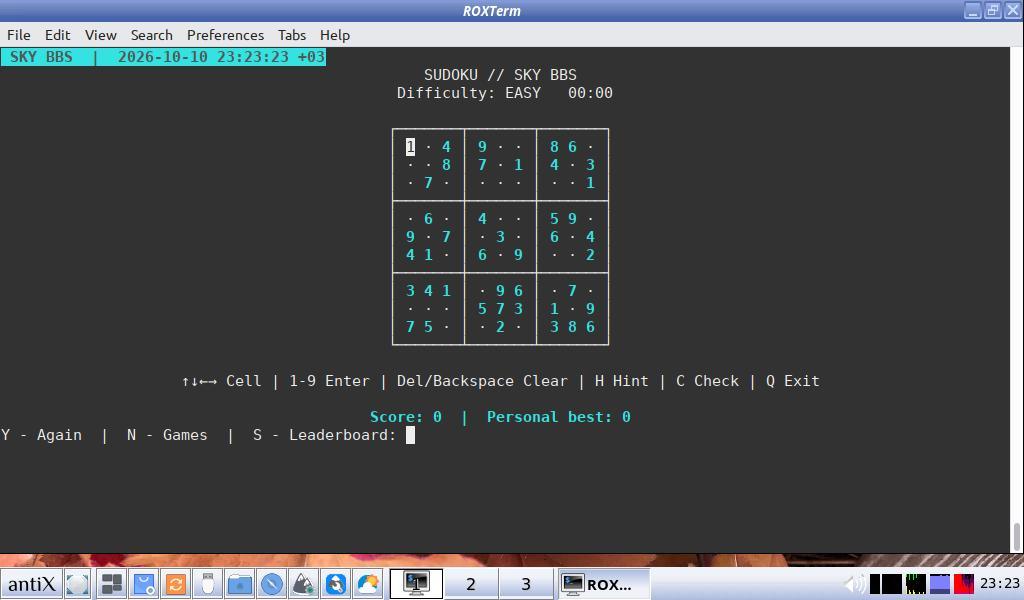
Task: Select the ROXTerm taskbar window button
Action: pos(603,584)
